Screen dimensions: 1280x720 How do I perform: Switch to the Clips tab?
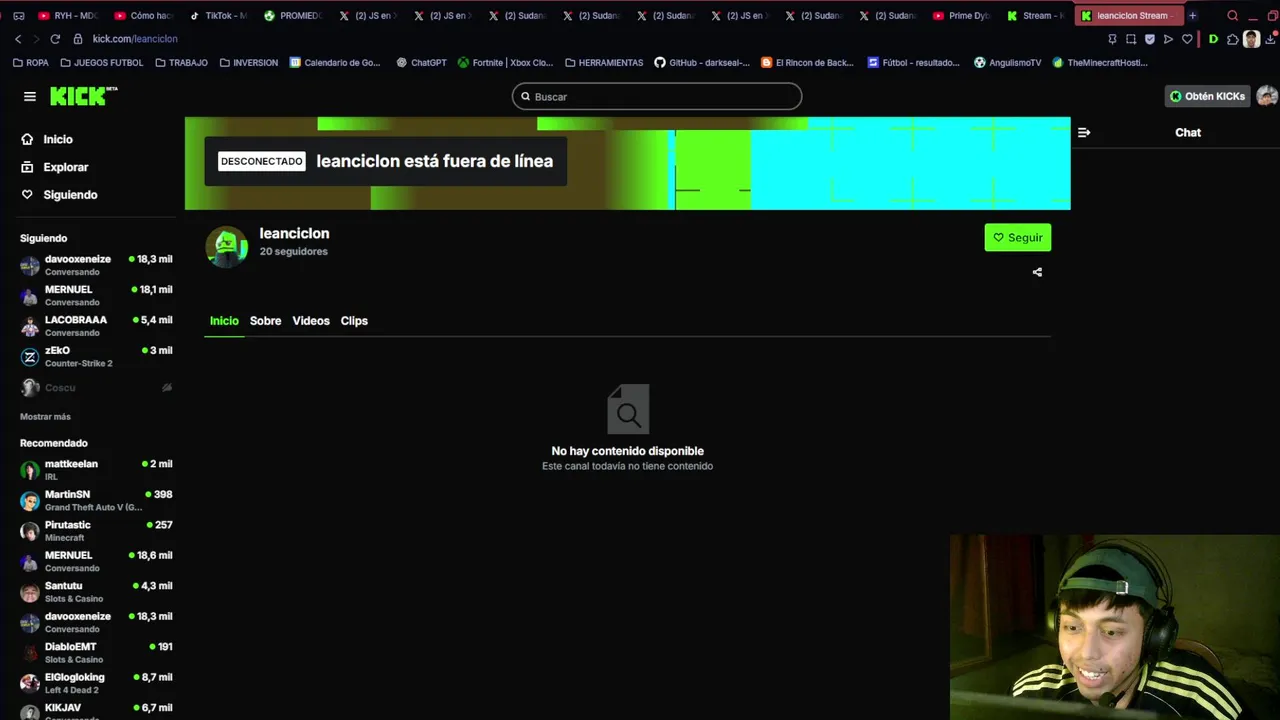354,321
